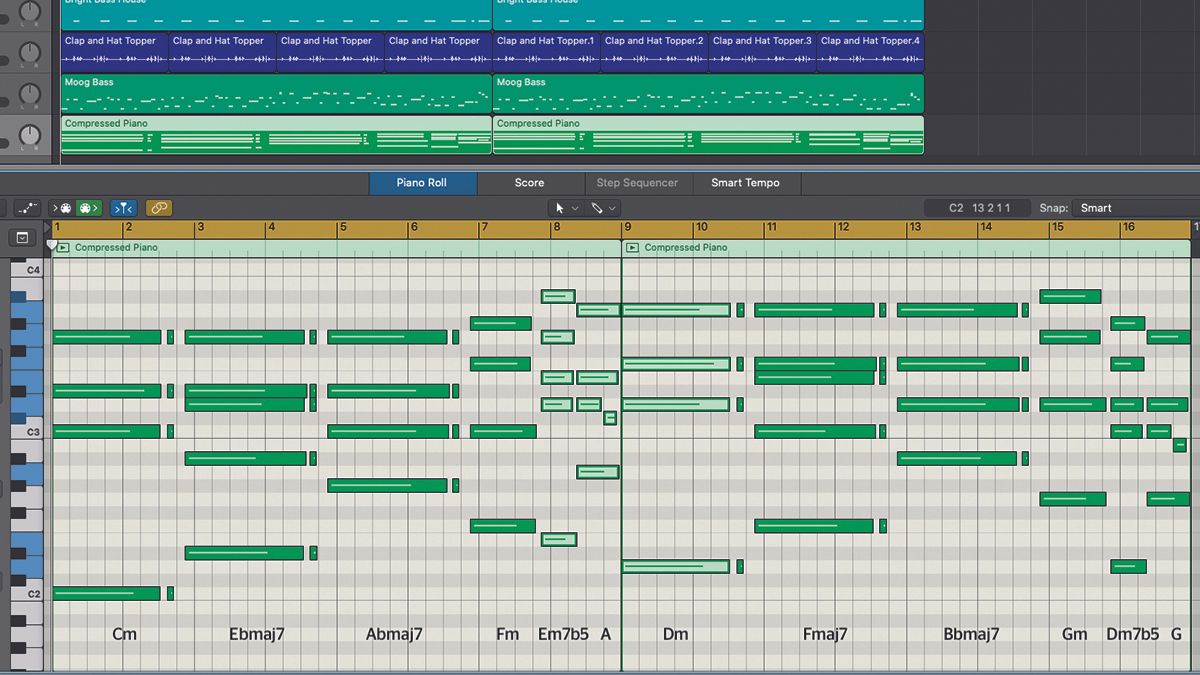1200x675 pixels.
Task: Toggle the yellow Link mode chain button
Action: 158,208
